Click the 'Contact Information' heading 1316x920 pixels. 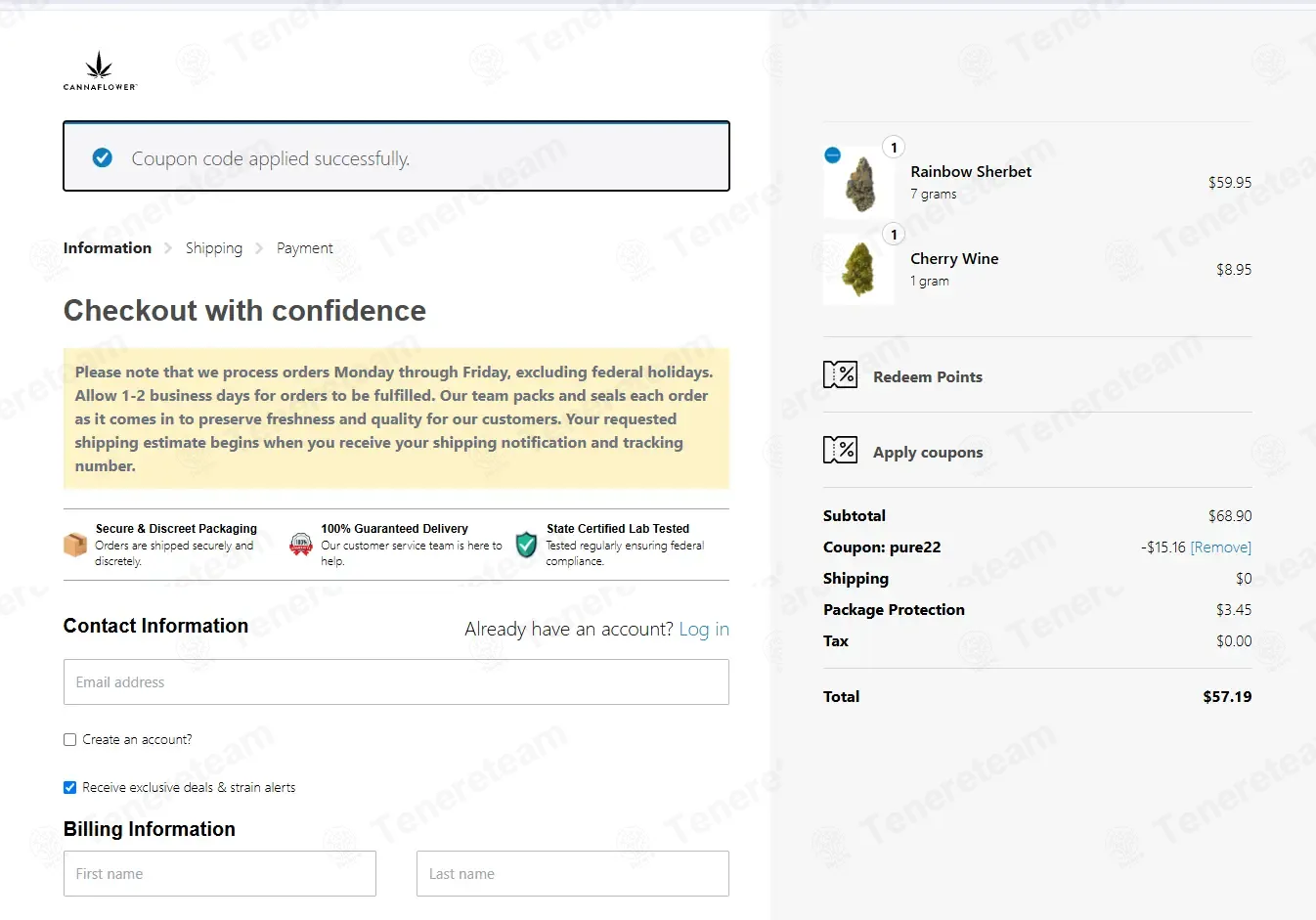pos(155,626)
